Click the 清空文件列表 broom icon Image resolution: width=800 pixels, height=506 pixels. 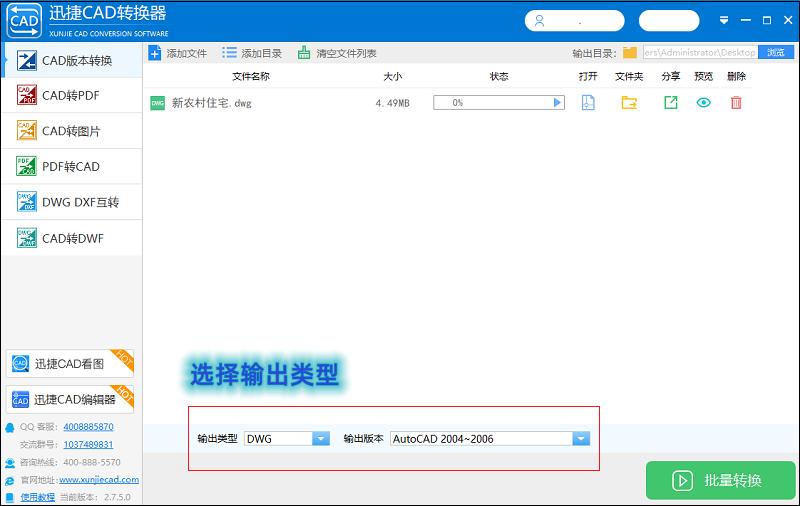click(x=304, y=53)
